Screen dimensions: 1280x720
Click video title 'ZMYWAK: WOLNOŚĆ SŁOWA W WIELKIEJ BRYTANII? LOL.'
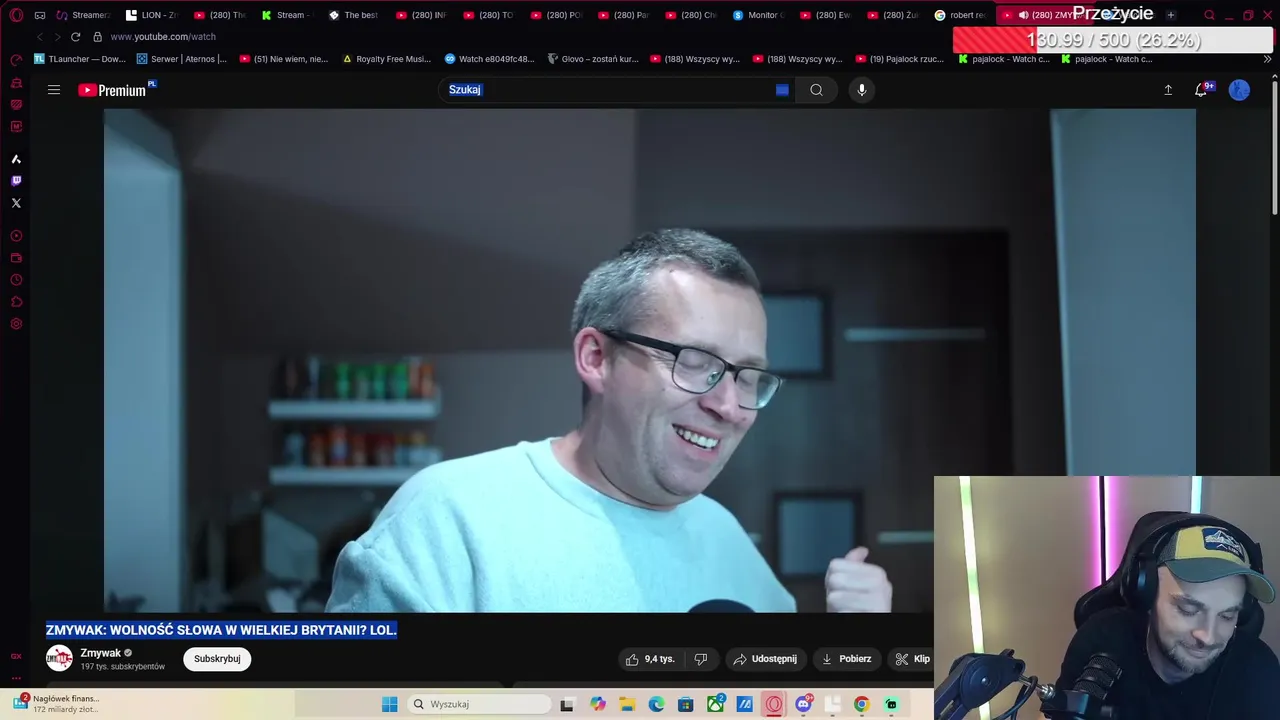point(221,630)
